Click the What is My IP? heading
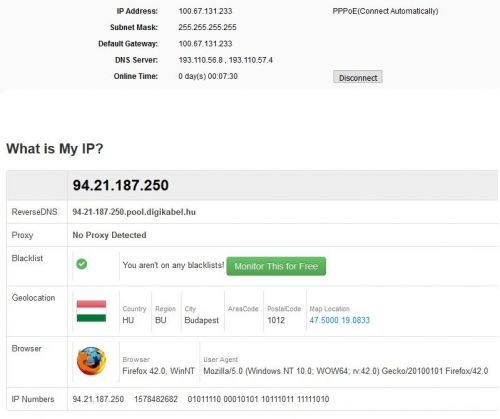500x419 pixels. pos(55,149)
